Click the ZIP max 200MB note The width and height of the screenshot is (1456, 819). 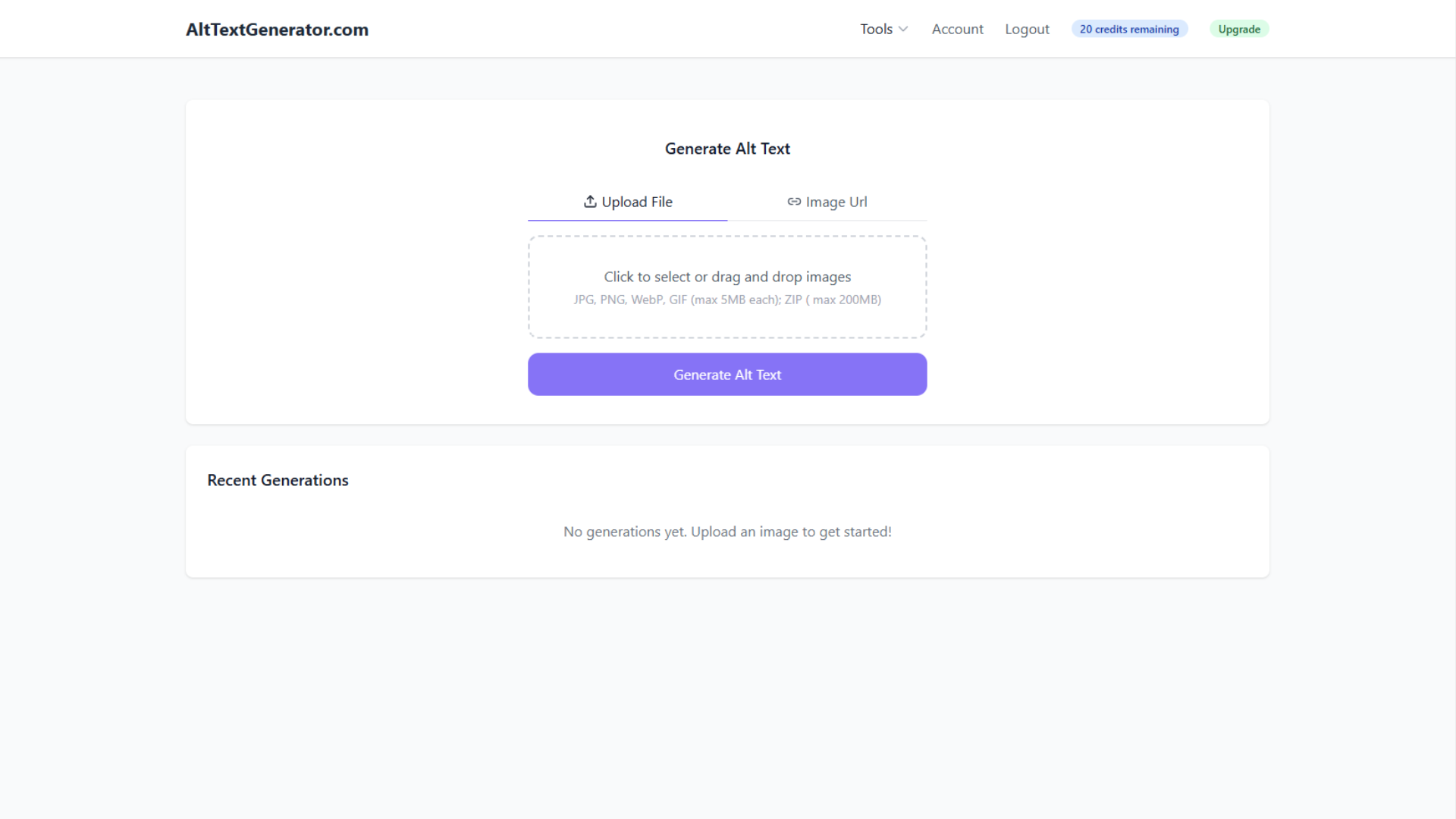tap(833, 300)
